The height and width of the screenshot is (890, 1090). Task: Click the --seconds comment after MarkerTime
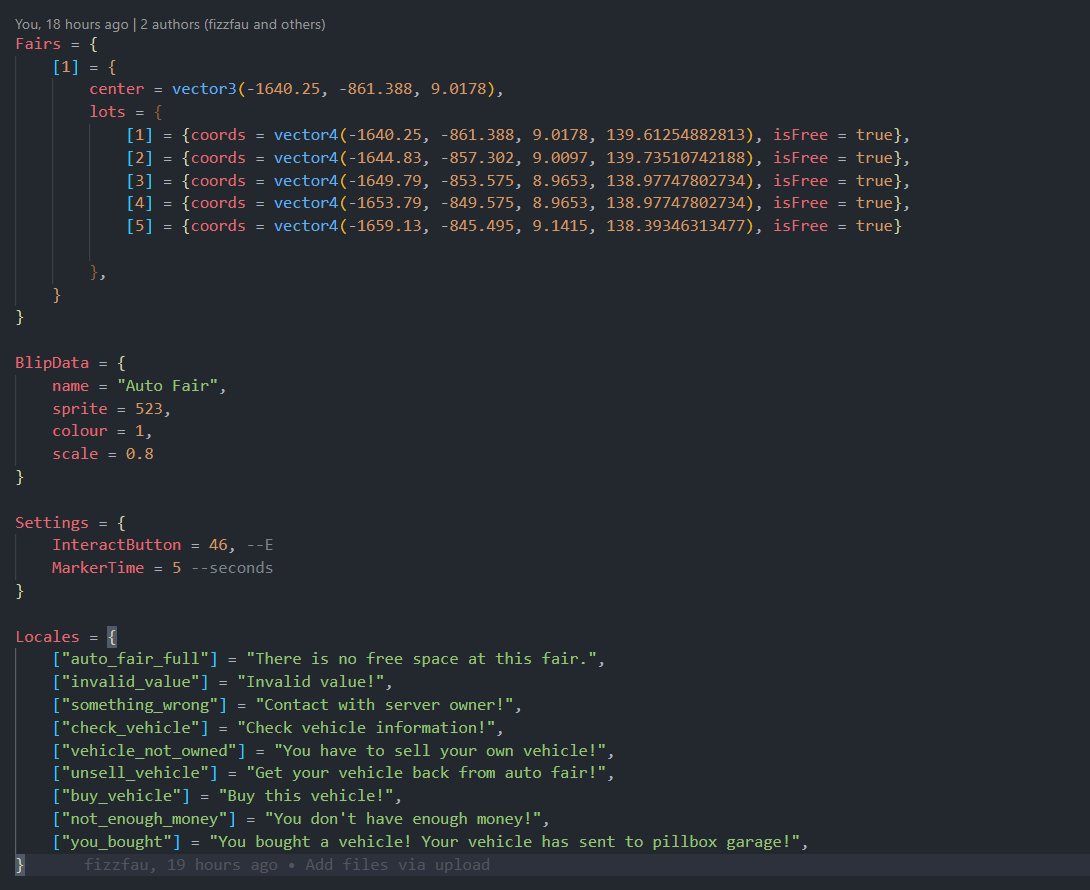[x=232, y=568]
